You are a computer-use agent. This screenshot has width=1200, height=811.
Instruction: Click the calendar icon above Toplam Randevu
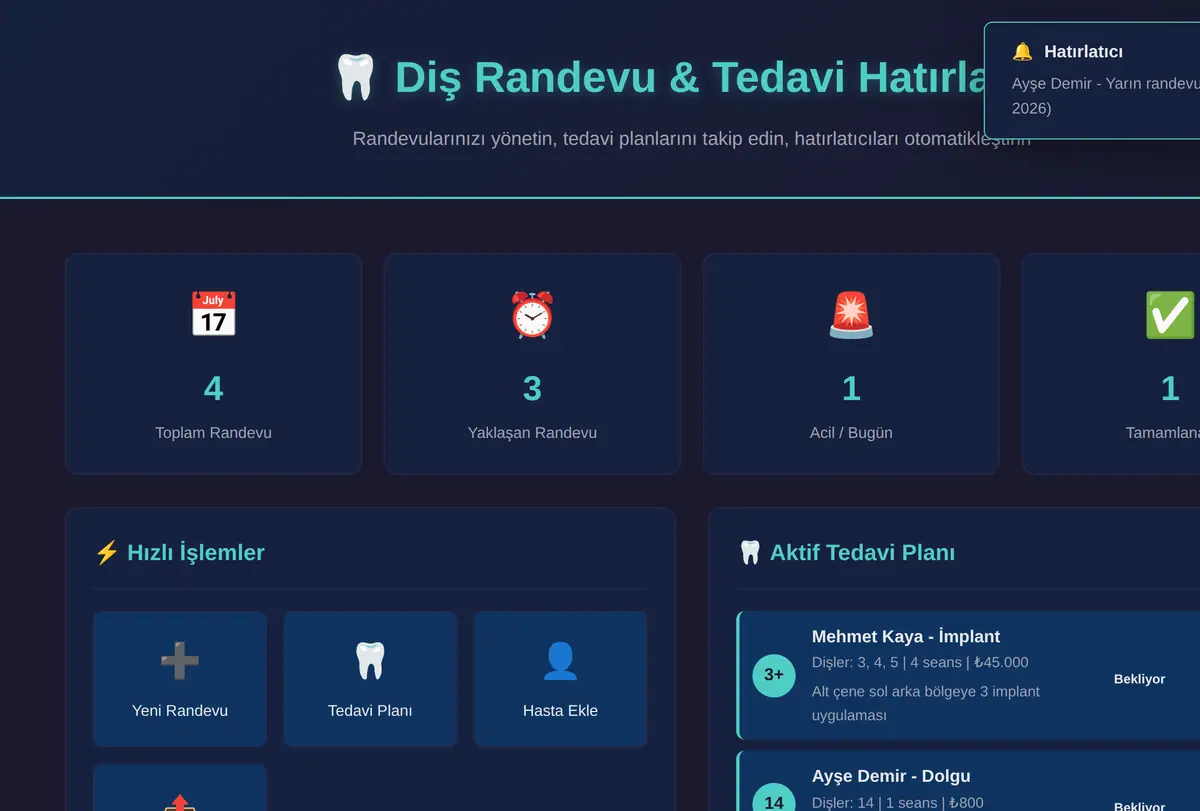tap(213, 314)
